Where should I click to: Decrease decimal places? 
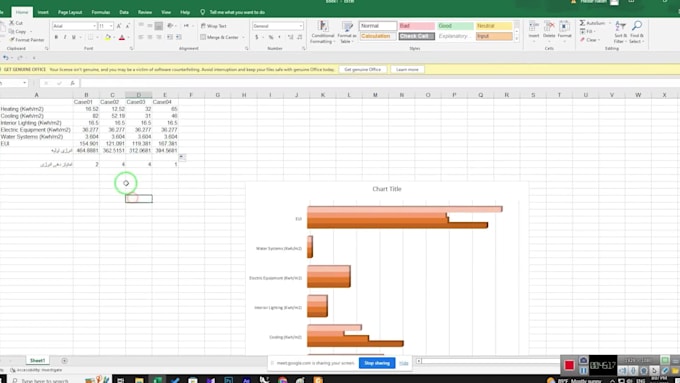299,37
